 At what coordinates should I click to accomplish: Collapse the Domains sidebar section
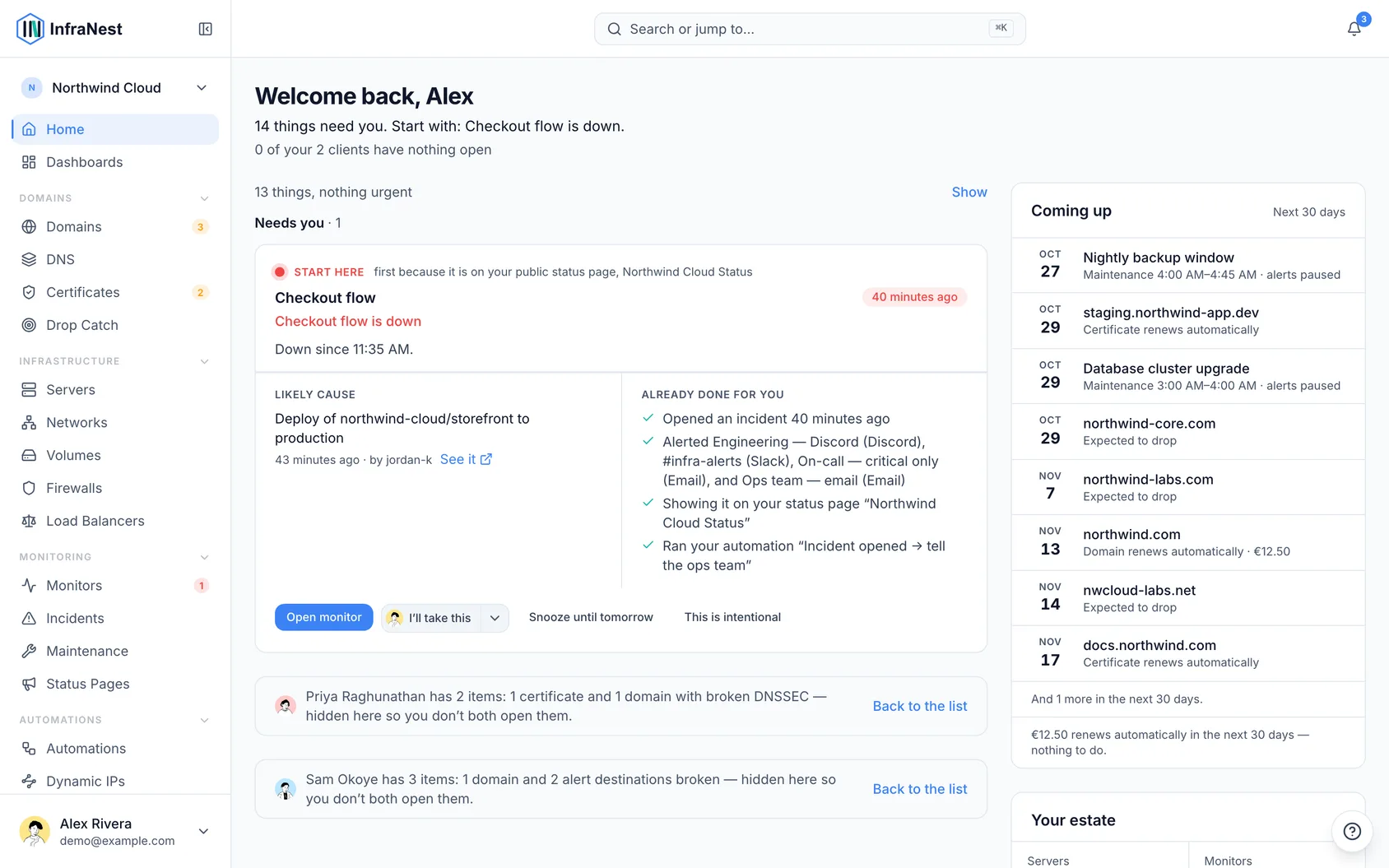coord(205,198)
